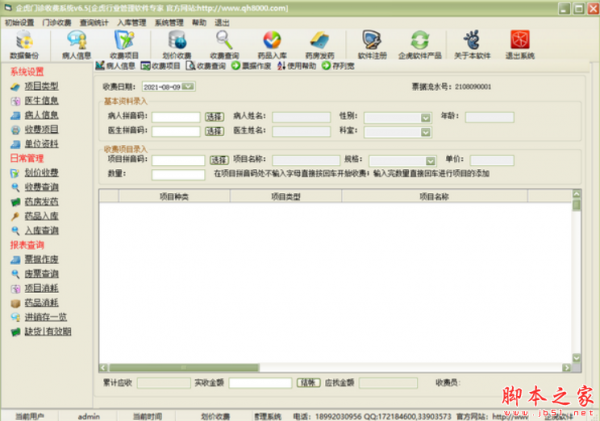
Task: Click the 药品入库 toolbar icon
Action: tap(272, 45)
